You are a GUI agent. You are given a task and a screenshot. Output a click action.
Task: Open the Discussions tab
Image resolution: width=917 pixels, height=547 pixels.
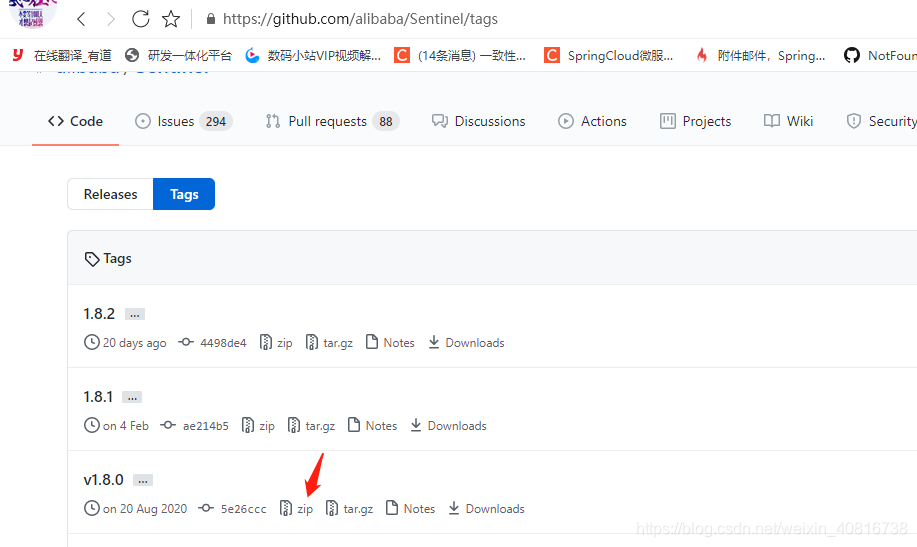coord(478,121)
